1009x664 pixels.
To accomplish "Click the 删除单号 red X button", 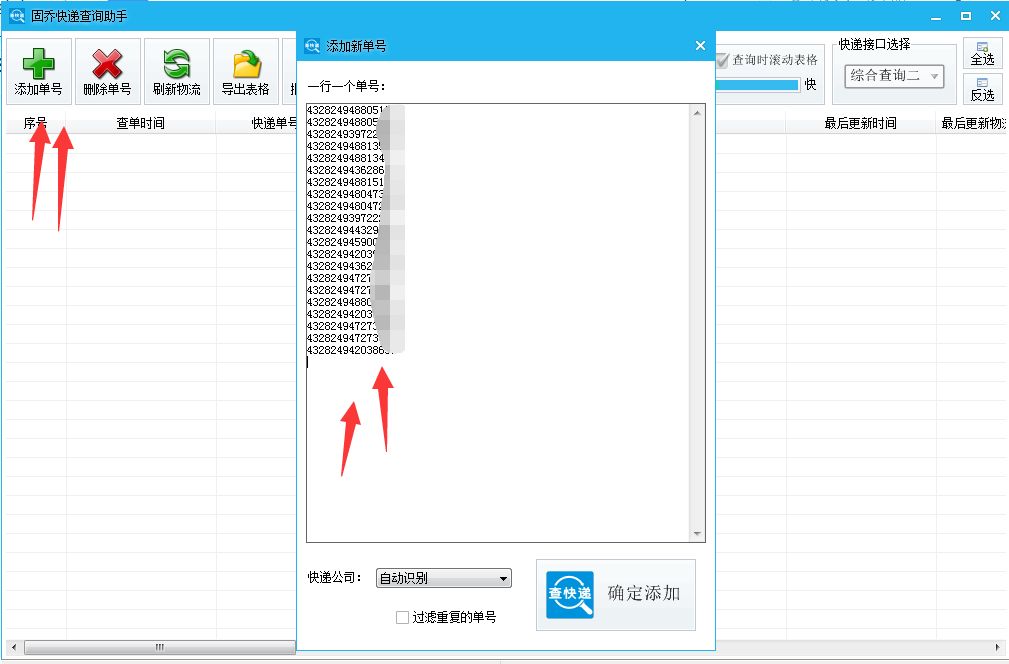I will click(x=107, y=71).
